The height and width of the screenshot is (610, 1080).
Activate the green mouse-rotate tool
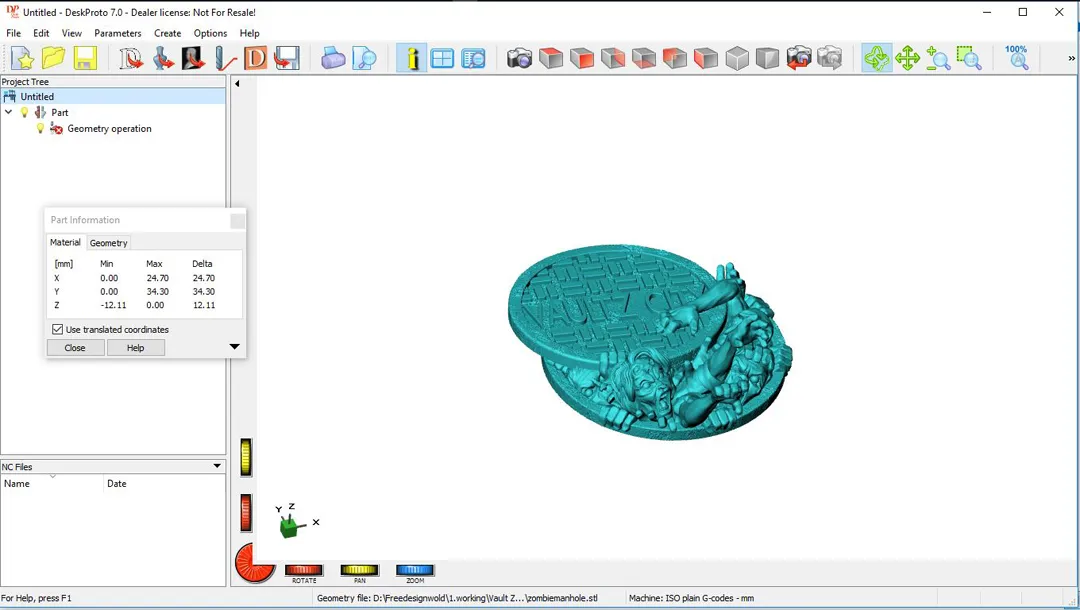click(877, 59)
